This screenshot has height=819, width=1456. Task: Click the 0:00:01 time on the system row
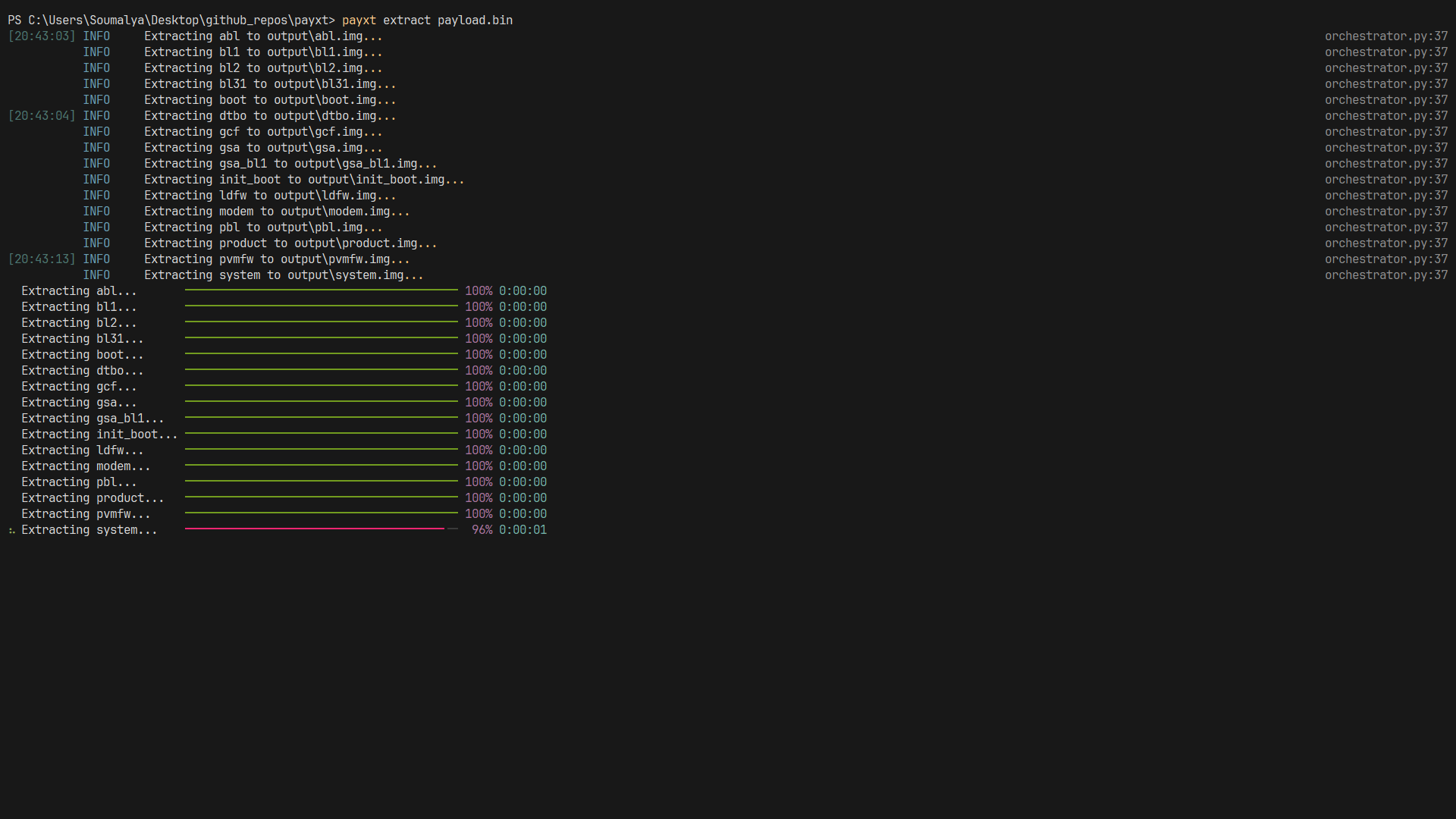[522, 530]
